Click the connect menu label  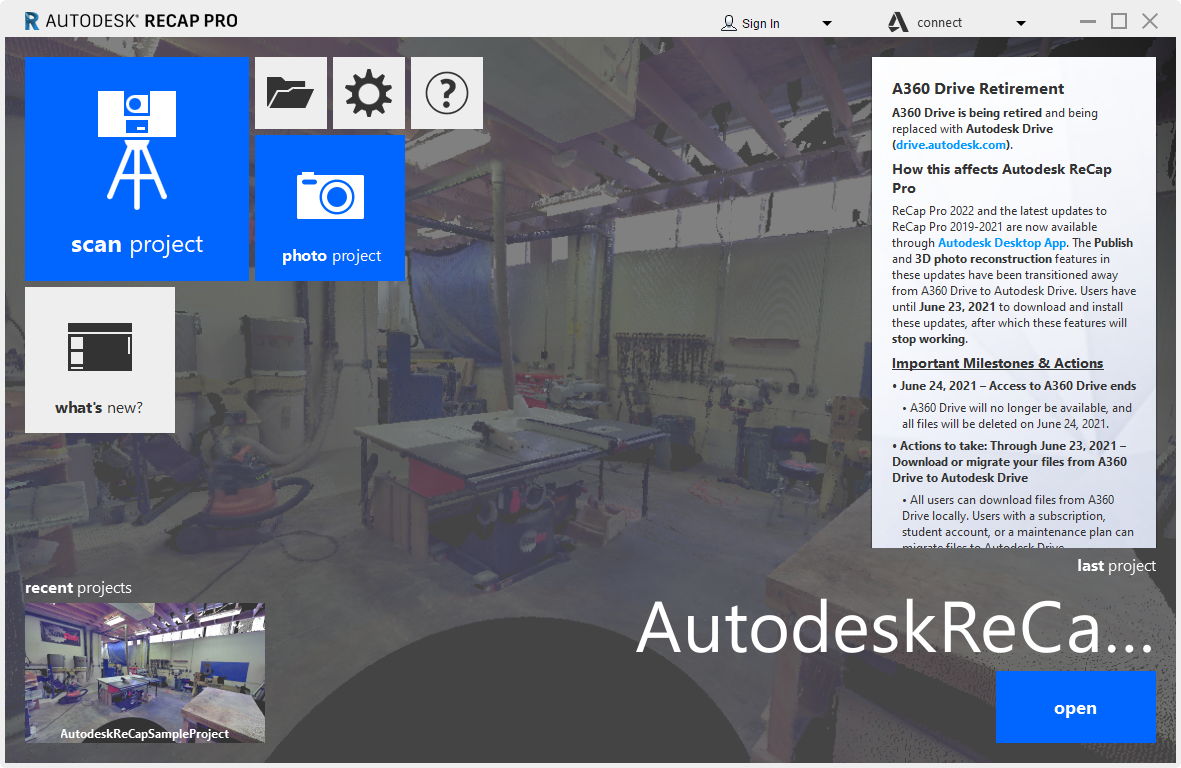[x=939, y=23]
